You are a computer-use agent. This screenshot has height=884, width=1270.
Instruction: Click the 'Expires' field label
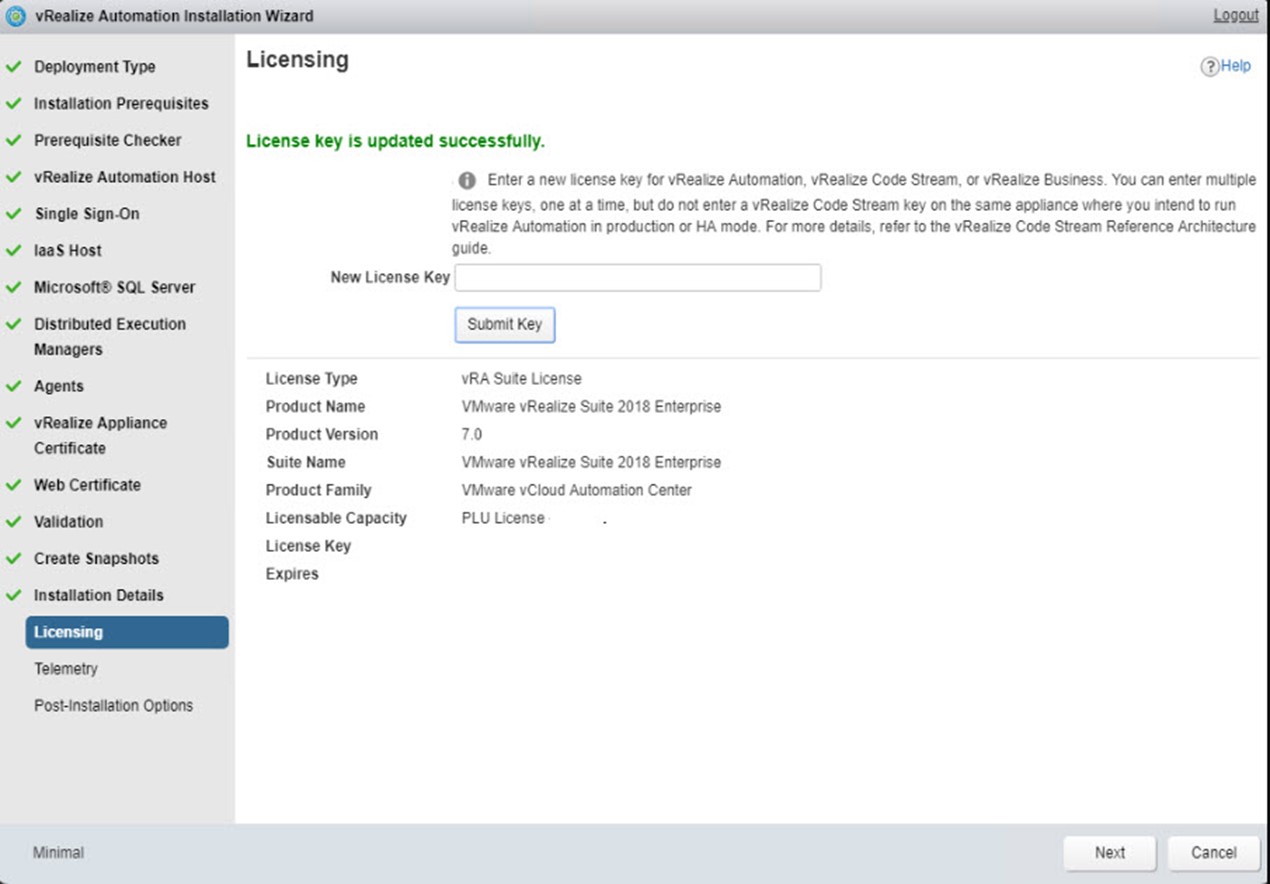coord(292,574)
